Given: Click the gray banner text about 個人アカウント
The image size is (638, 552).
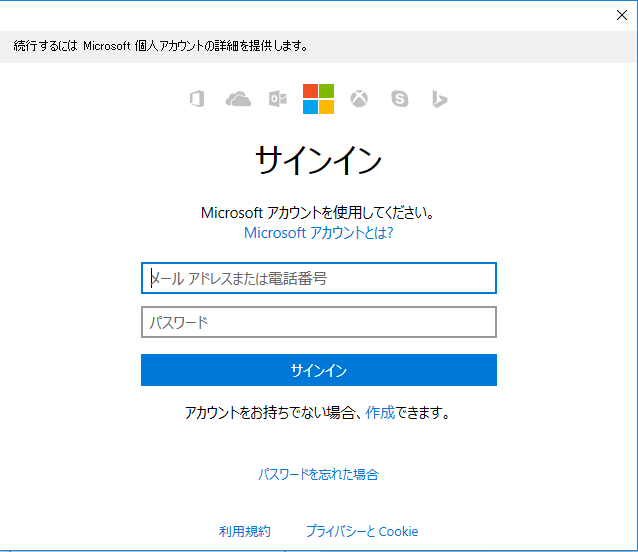Looking at the screenshot, I should [x=160, y=46].
